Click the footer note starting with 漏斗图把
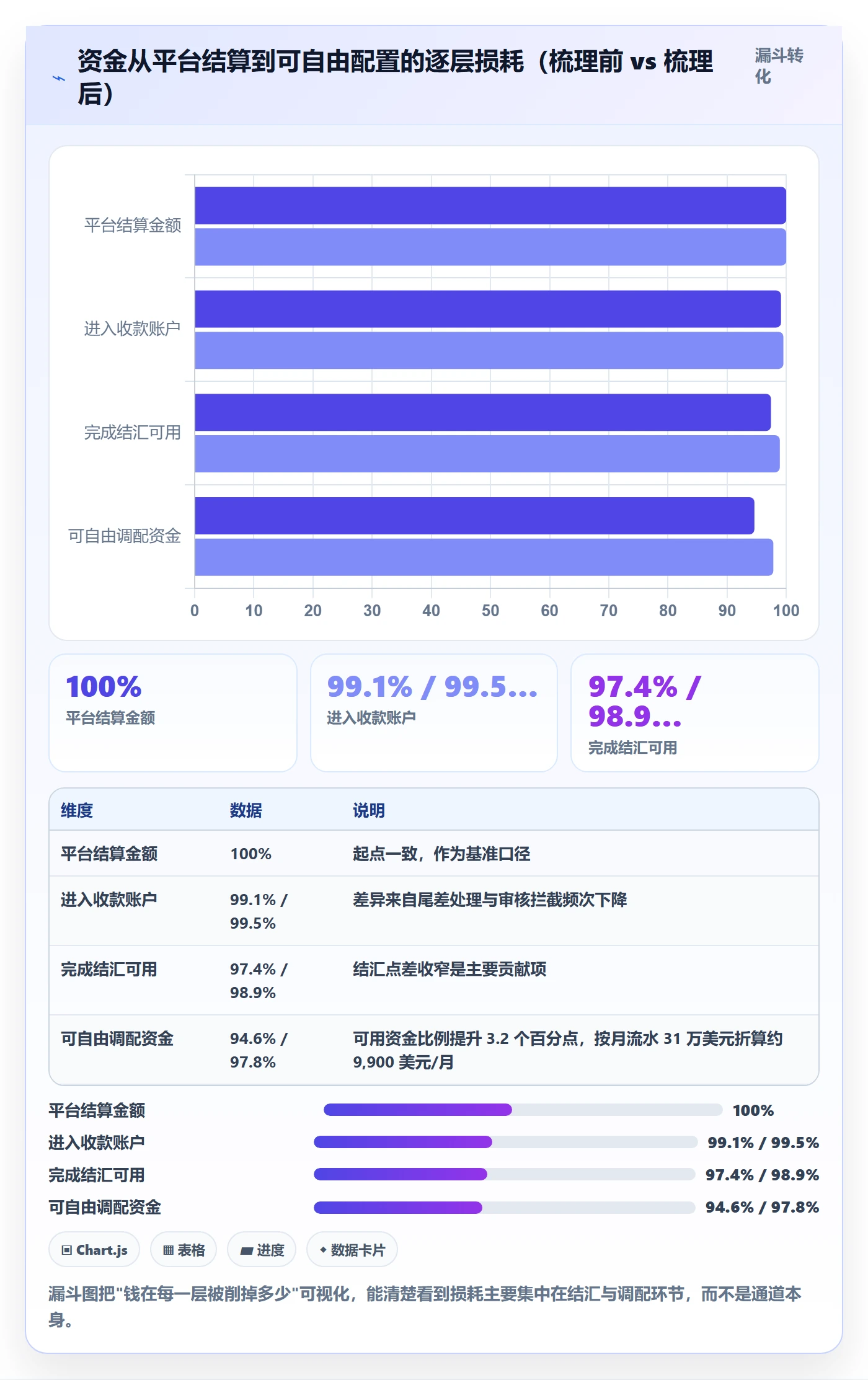868x1380 pixels. coord(425,1307)
